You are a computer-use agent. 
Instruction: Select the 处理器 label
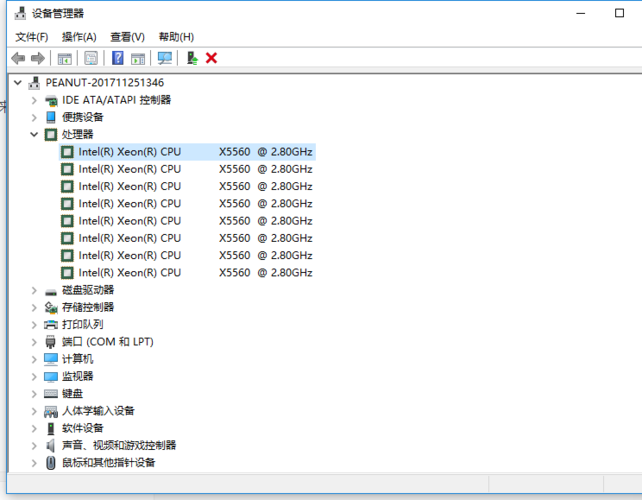(x=77, y=135)
